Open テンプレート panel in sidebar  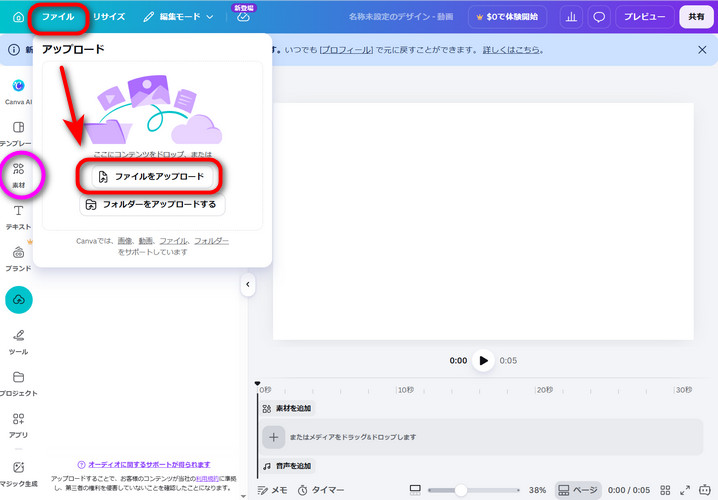click(16, 134)
